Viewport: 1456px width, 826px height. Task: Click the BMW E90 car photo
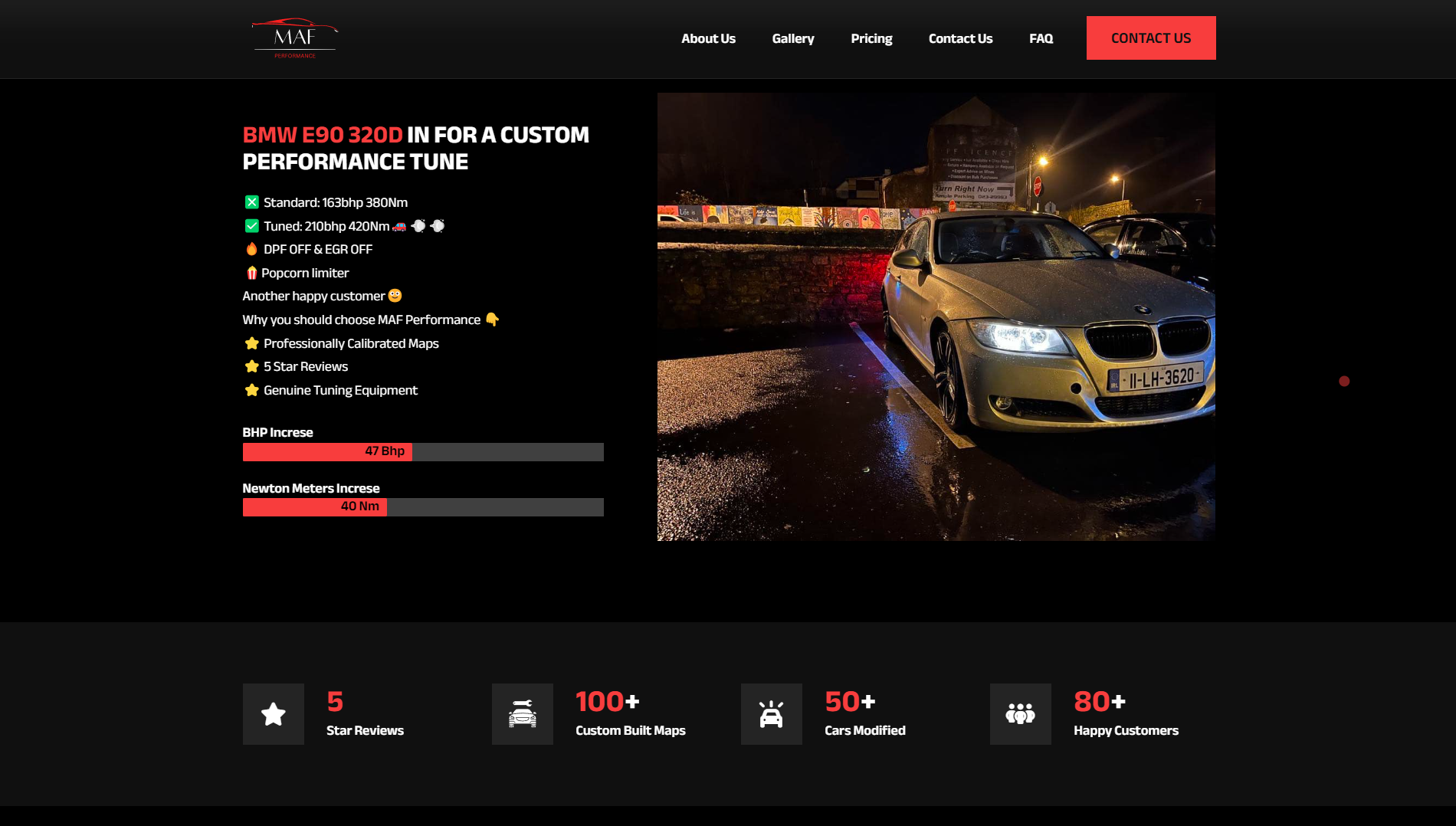pyautogui.click(x=936, y=316)
